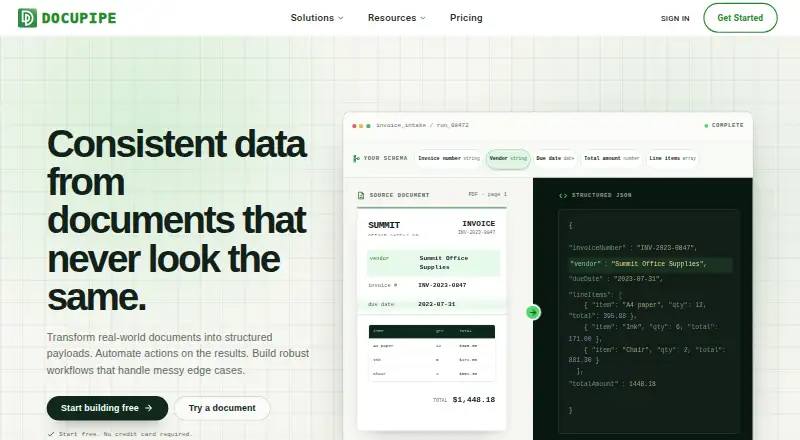Click the PDF - page 1 label
800x440 pixels.
(488, 194)
